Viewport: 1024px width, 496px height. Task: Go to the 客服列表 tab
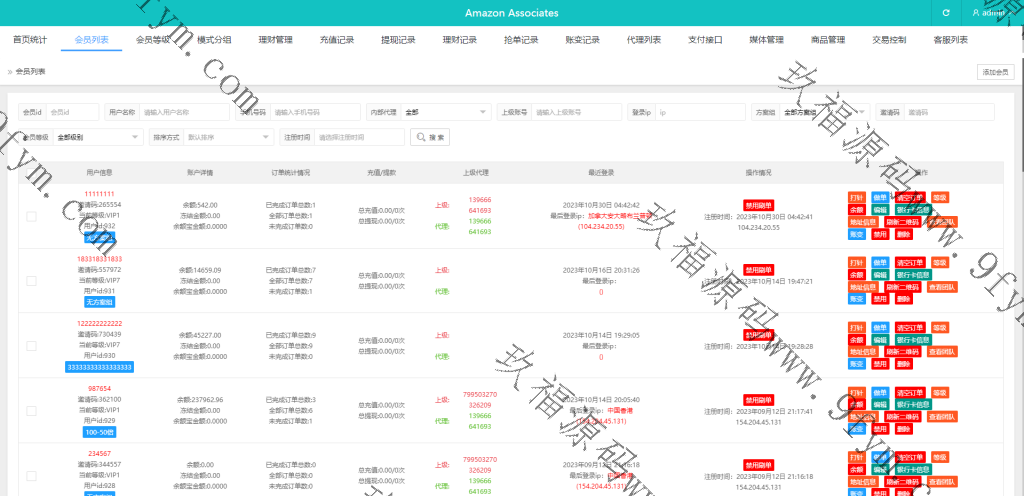click(950, 40)
